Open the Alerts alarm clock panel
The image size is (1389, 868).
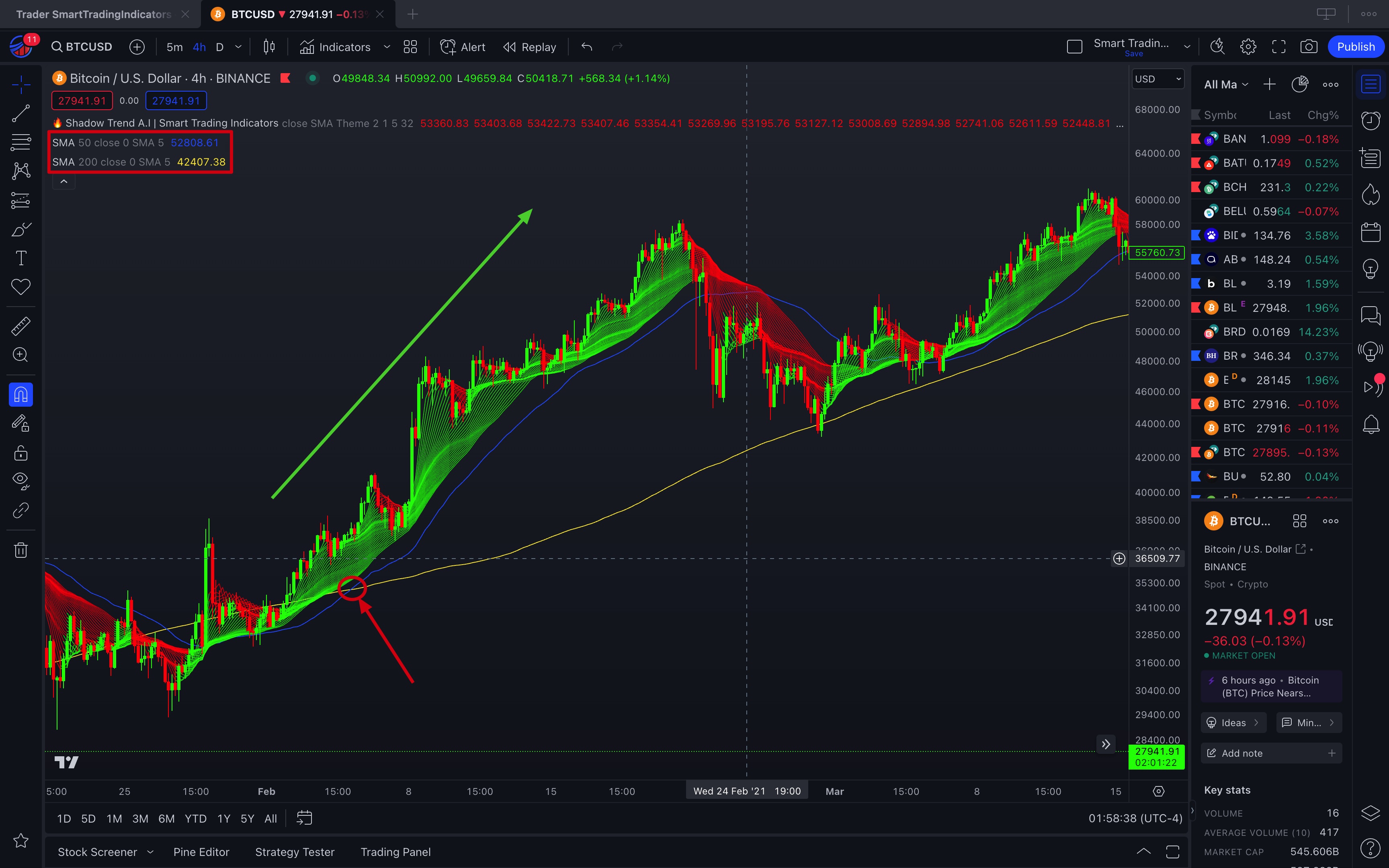(x=1371, y=121)
